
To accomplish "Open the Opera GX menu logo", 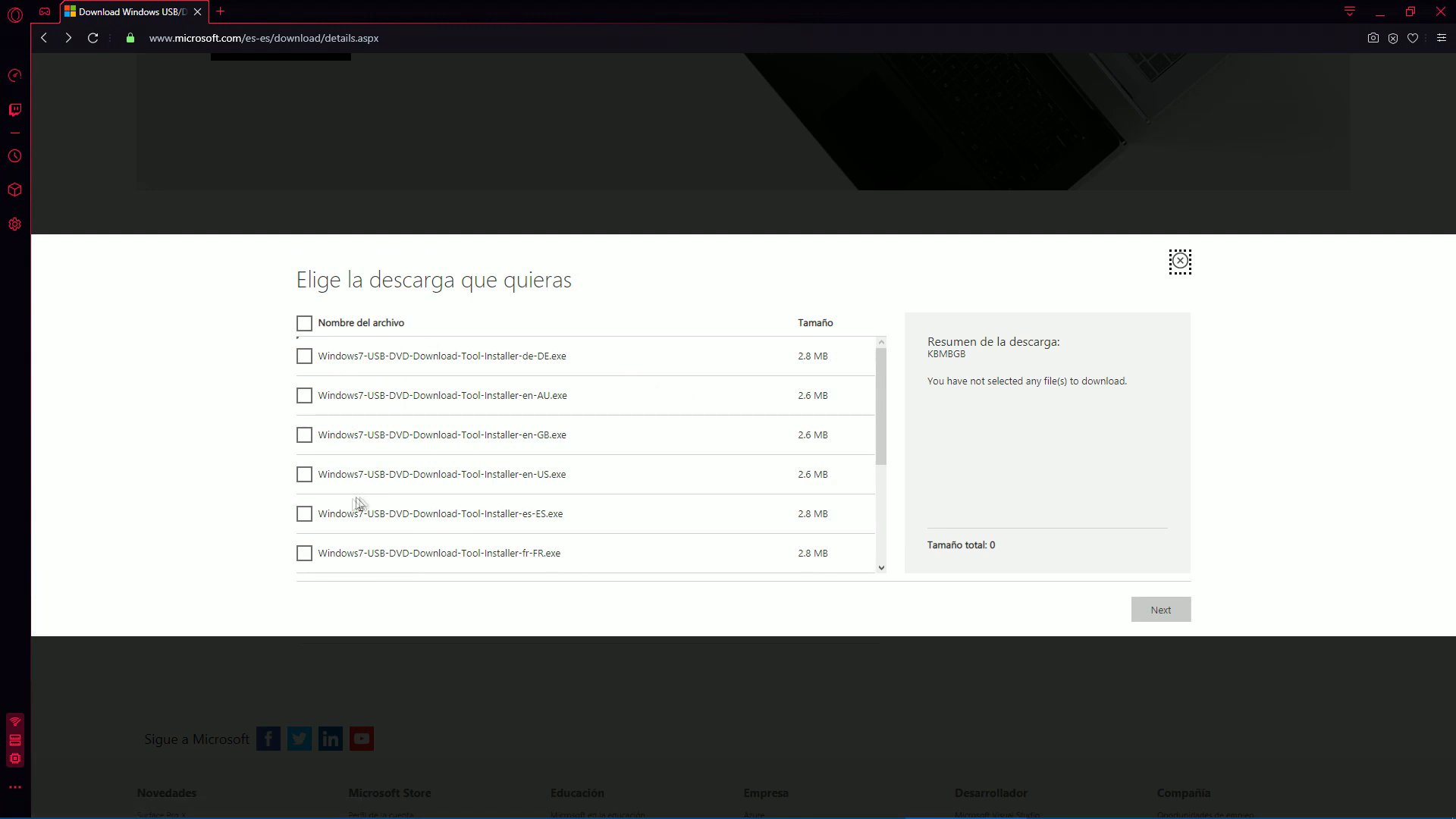I will pos(15,14).
